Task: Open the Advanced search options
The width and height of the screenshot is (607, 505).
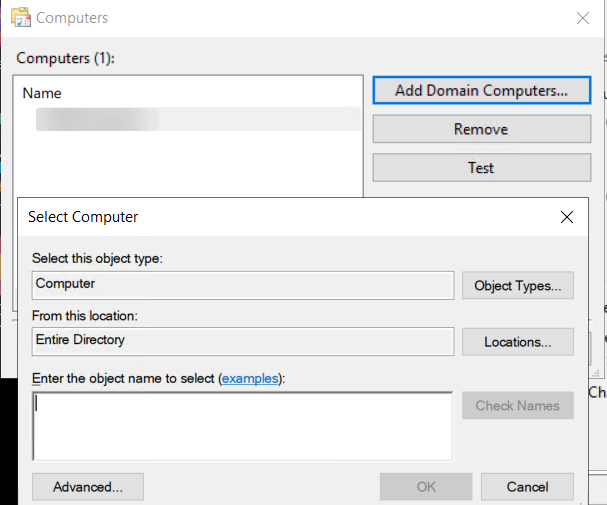Action: (88, 487)
